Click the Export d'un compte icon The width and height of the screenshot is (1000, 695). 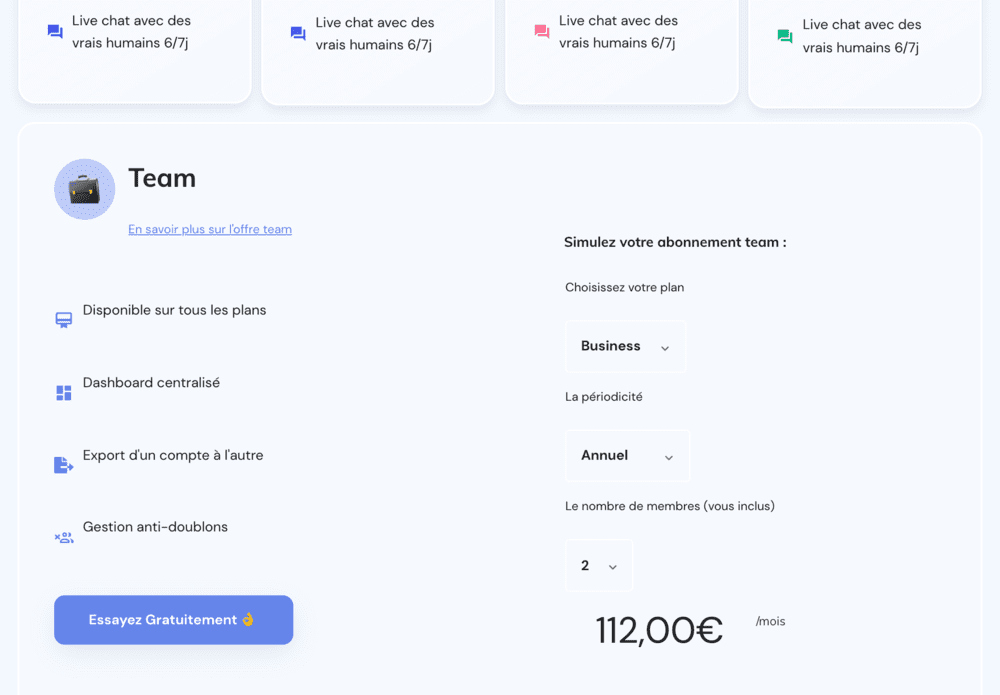64,465
